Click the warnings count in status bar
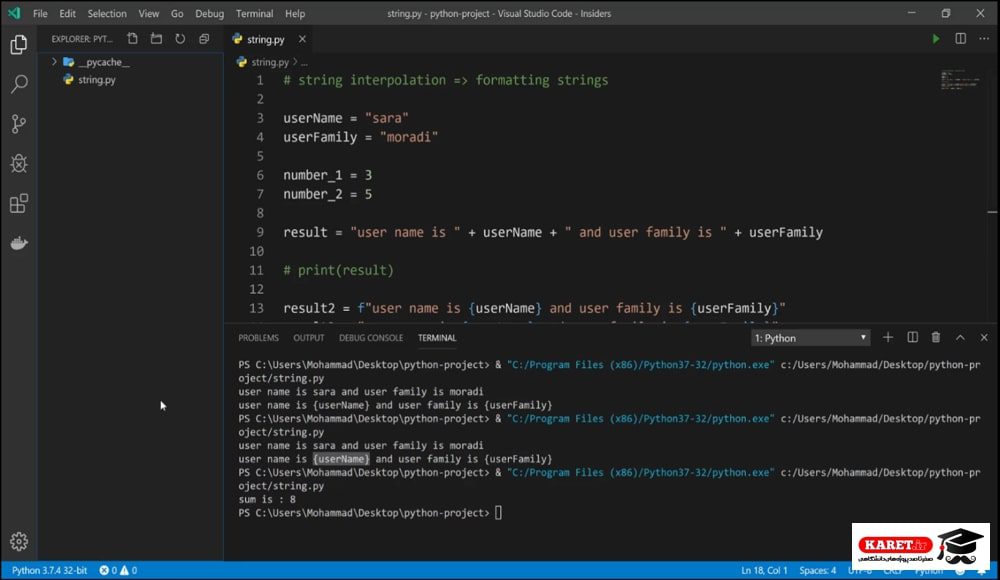Image resolution: width=1000 pixels, height=580 pixels. click(129, 570)
